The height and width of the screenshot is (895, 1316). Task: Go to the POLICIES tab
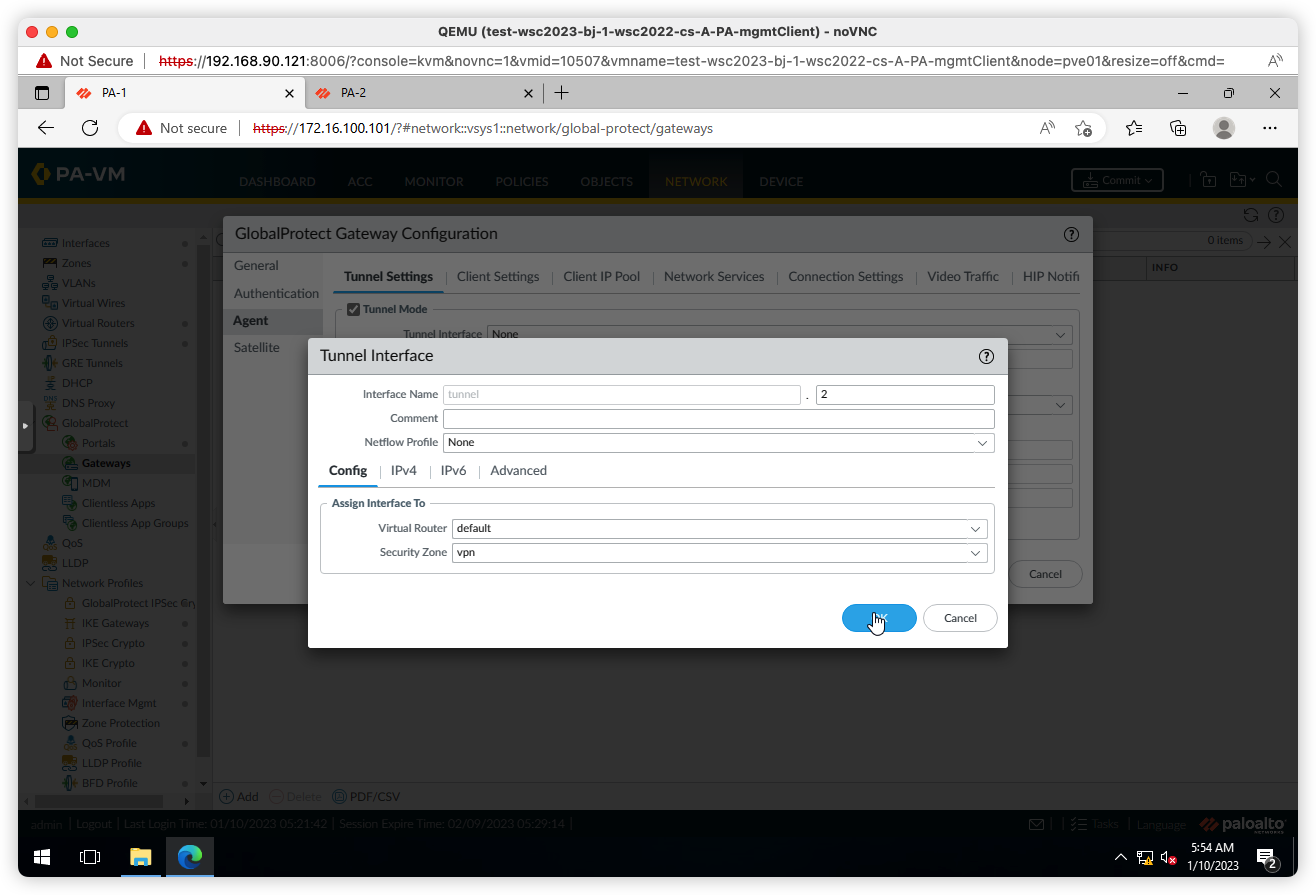coord(521,182)
